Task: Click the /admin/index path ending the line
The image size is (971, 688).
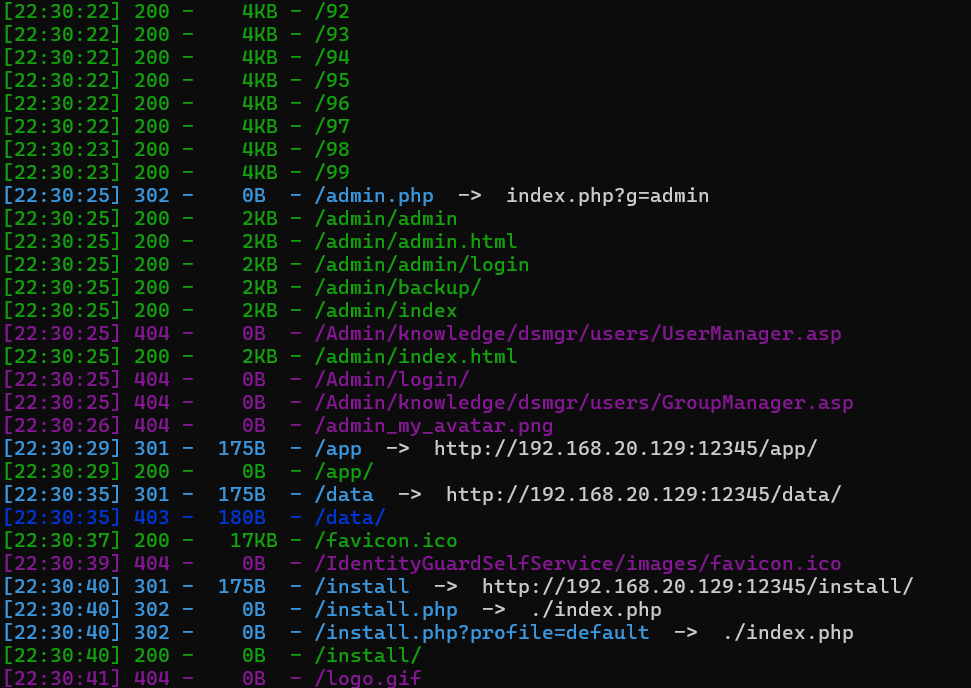Action: [x=386, y=310]
